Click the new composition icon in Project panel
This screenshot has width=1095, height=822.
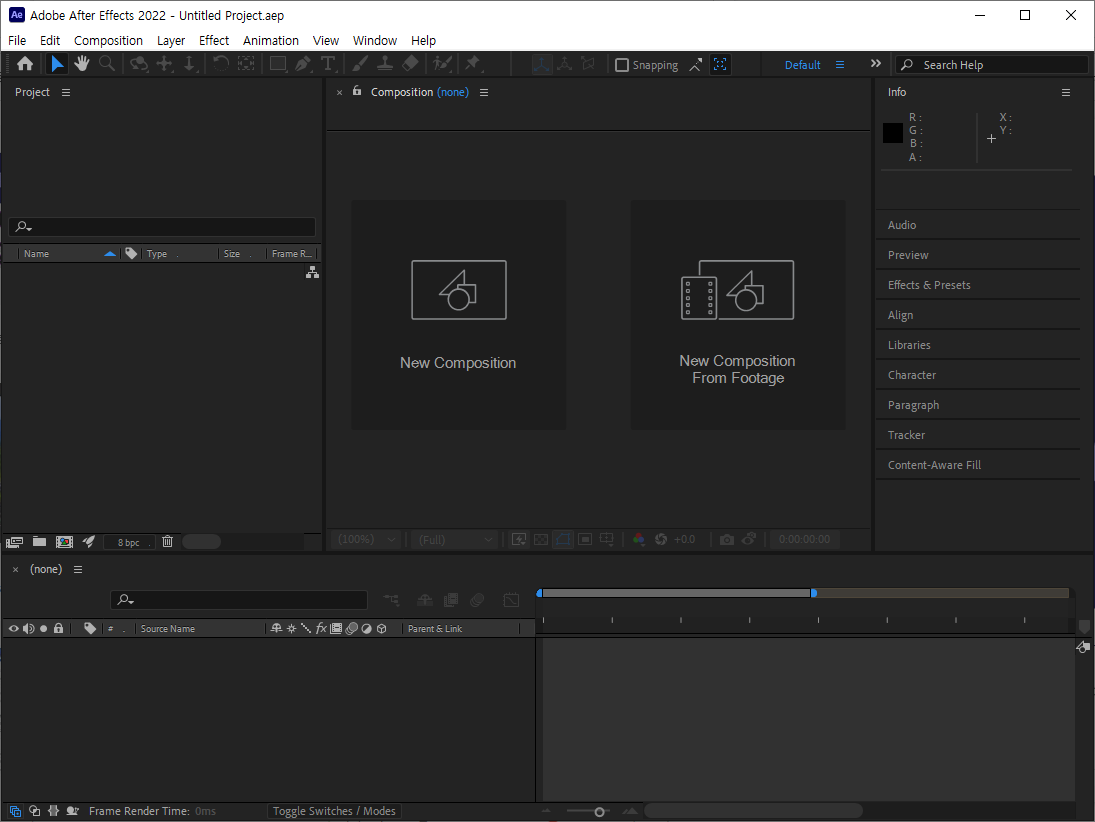tap(64, 542)
